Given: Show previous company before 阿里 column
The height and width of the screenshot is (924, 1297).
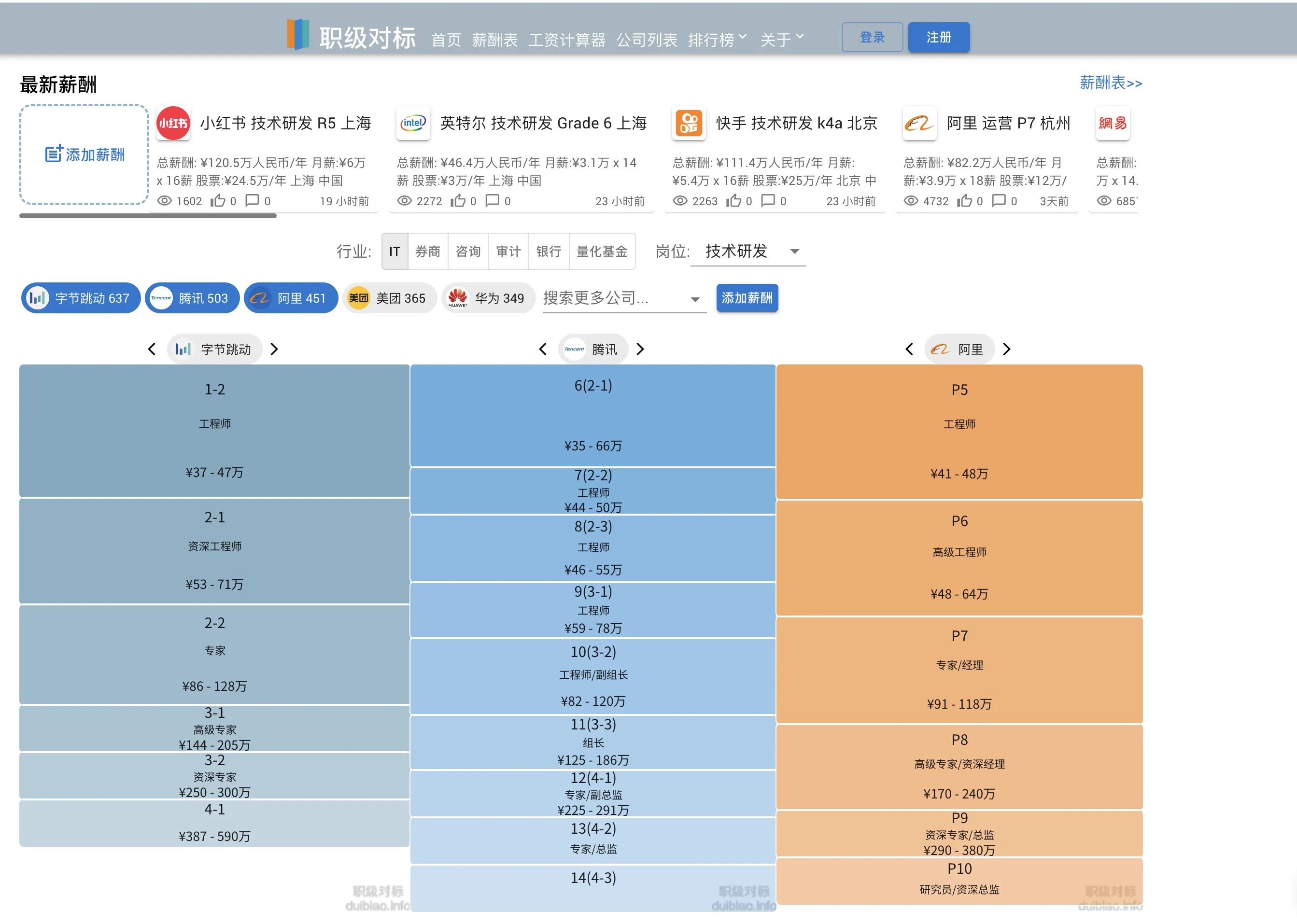Looking at the screenshot, I should (909, 349).
